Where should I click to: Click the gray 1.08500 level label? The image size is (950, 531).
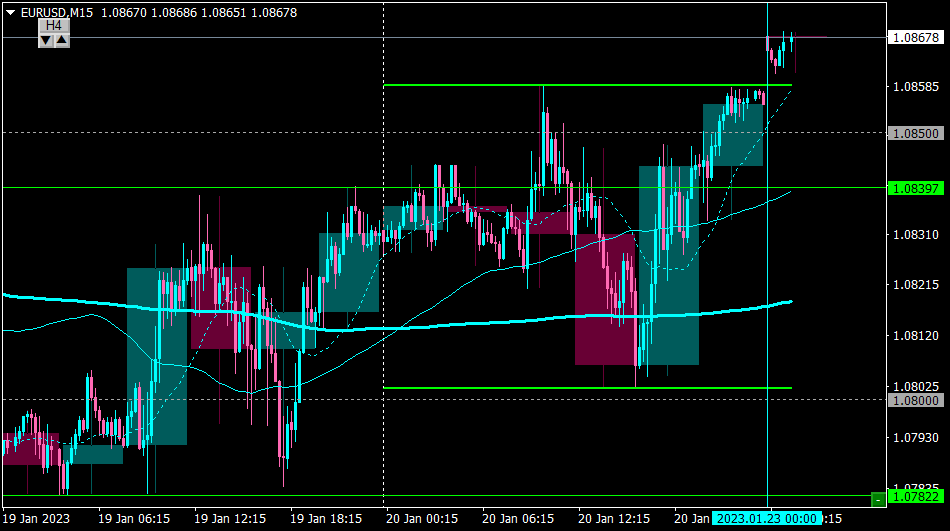pyautogui.click(x=915, y=133)
